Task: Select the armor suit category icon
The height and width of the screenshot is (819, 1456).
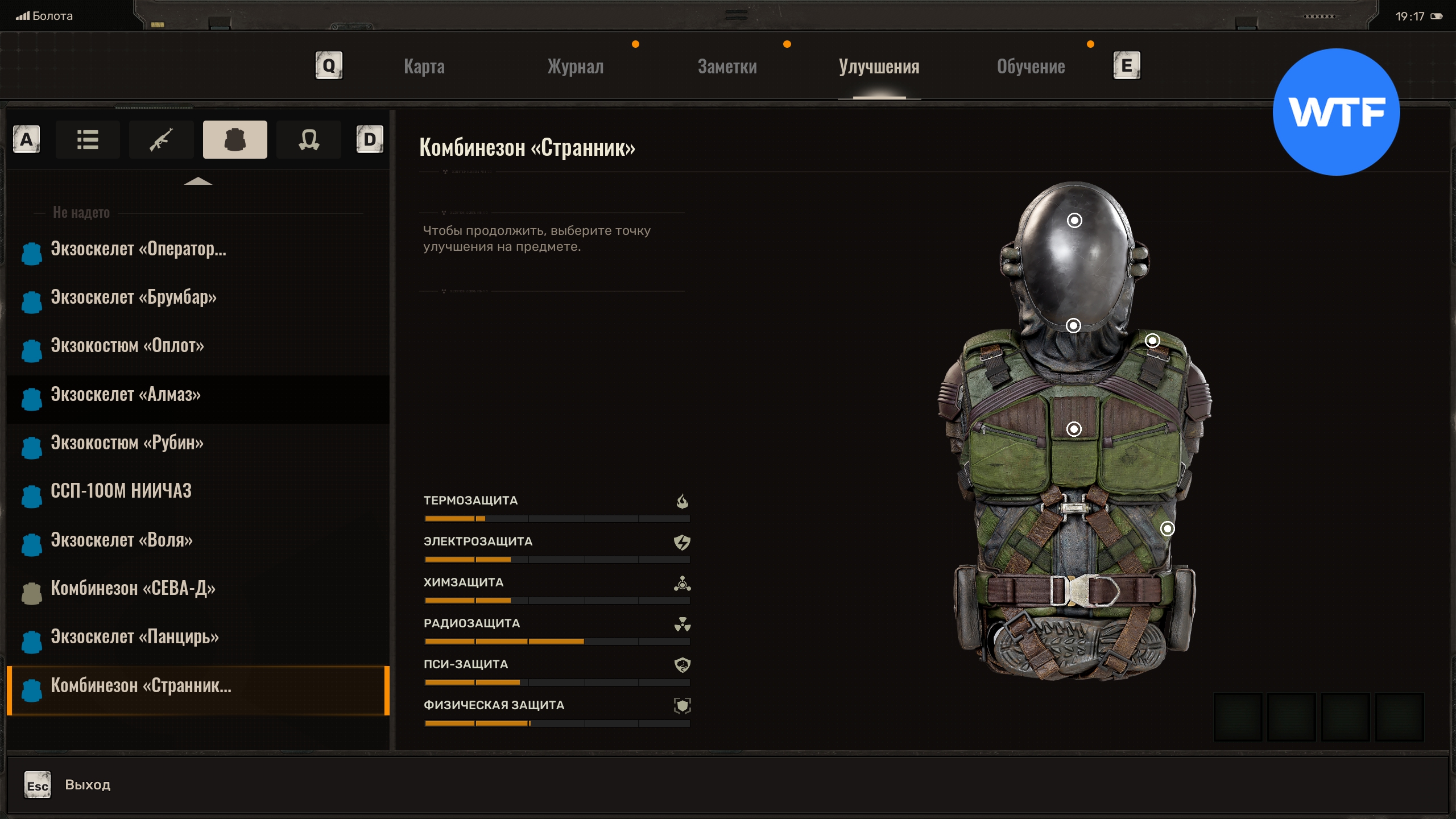Action: (235, 139)
